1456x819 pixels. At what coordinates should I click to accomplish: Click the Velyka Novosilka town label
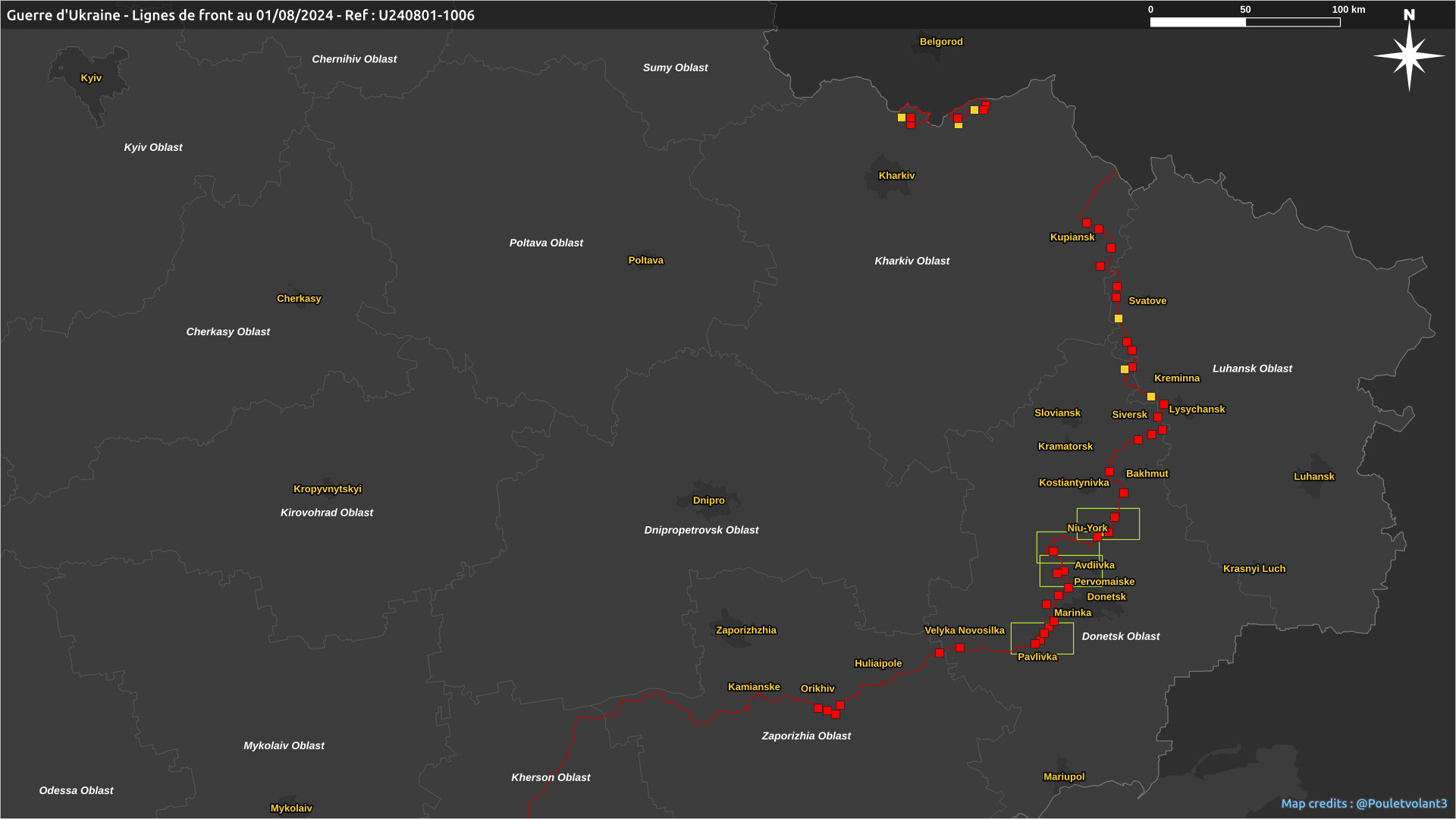tap(964, 630)
